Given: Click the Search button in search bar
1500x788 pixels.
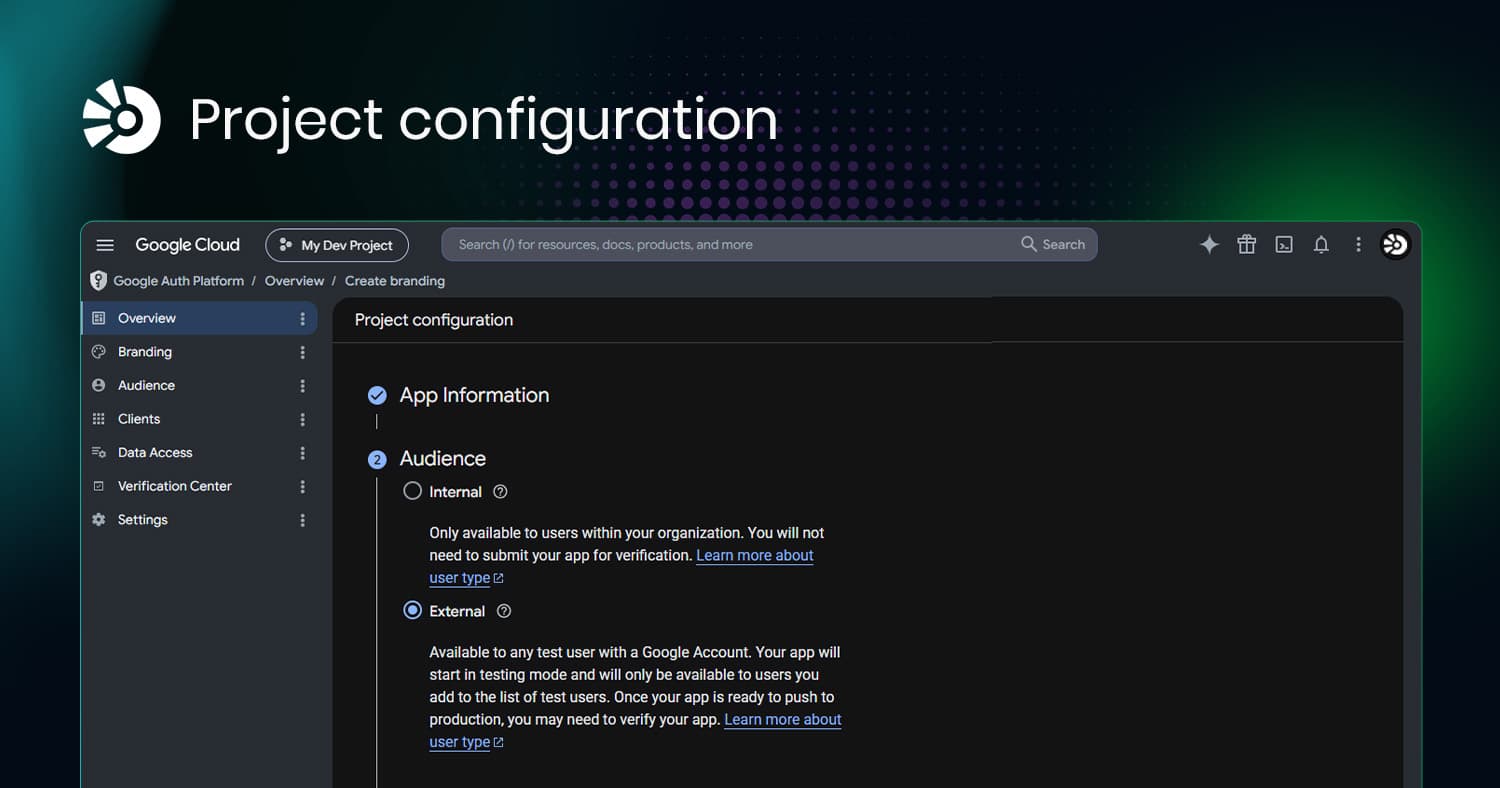Looking at the screenshot, I should click(1053, 245).
